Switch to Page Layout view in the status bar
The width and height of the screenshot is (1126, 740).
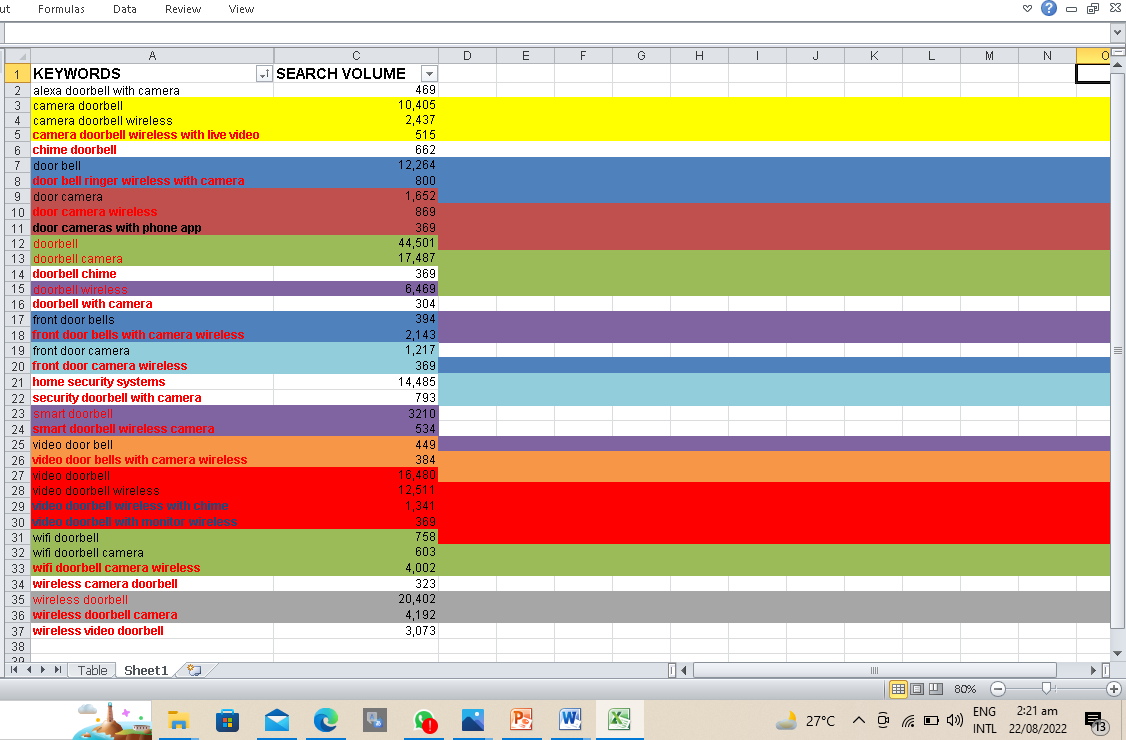(917, 689)
